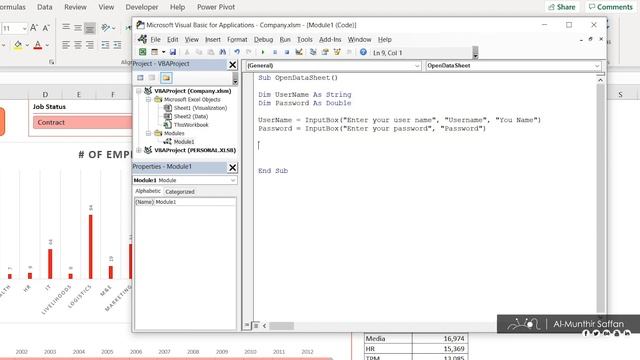Viewport: 640px width, 360px height.
Task: Open the Window menu
Action: coord(359,40)
